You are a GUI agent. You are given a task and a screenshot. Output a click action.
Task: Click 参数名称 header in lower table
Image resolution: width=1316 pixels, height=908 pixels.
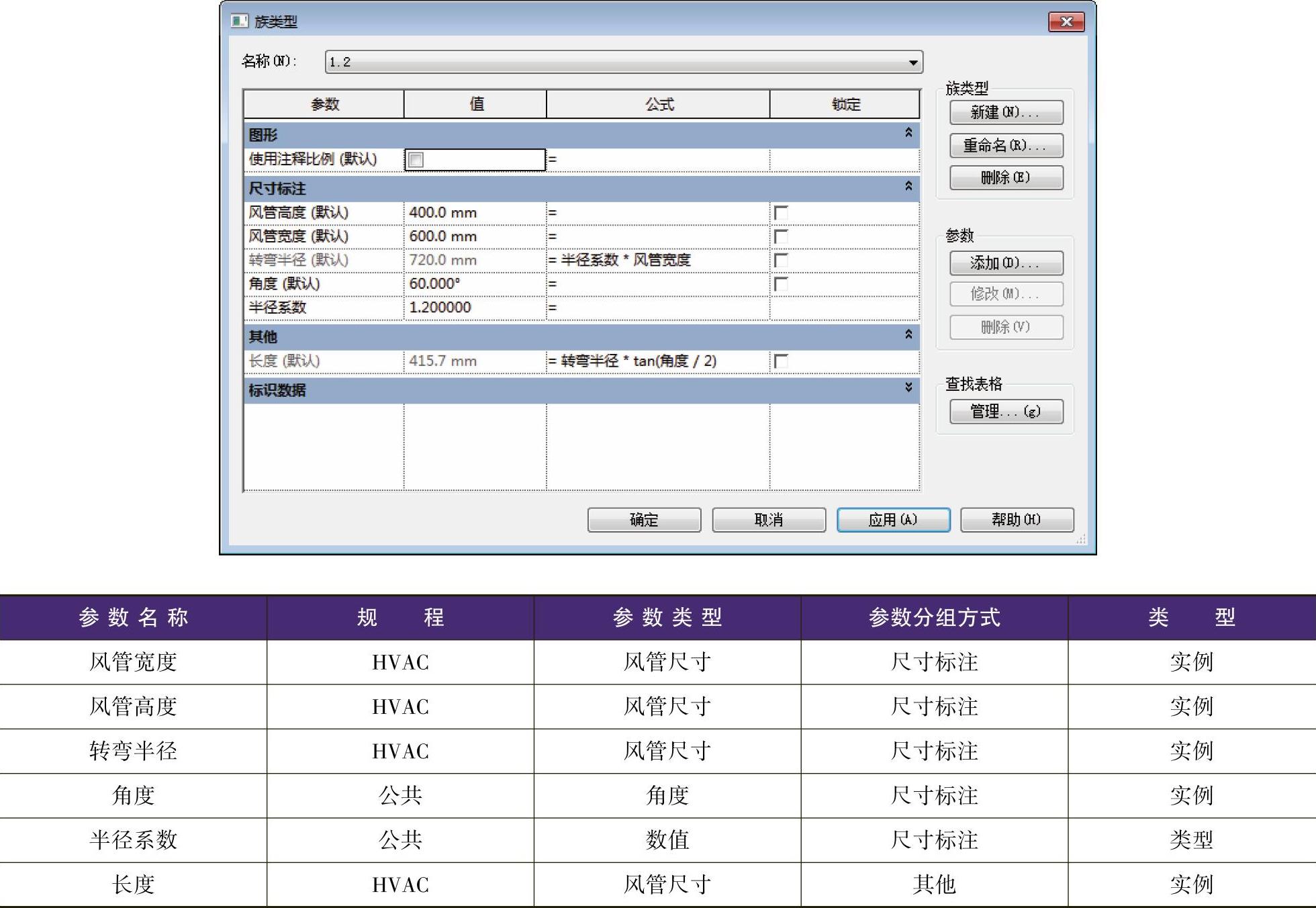[133, 617]
